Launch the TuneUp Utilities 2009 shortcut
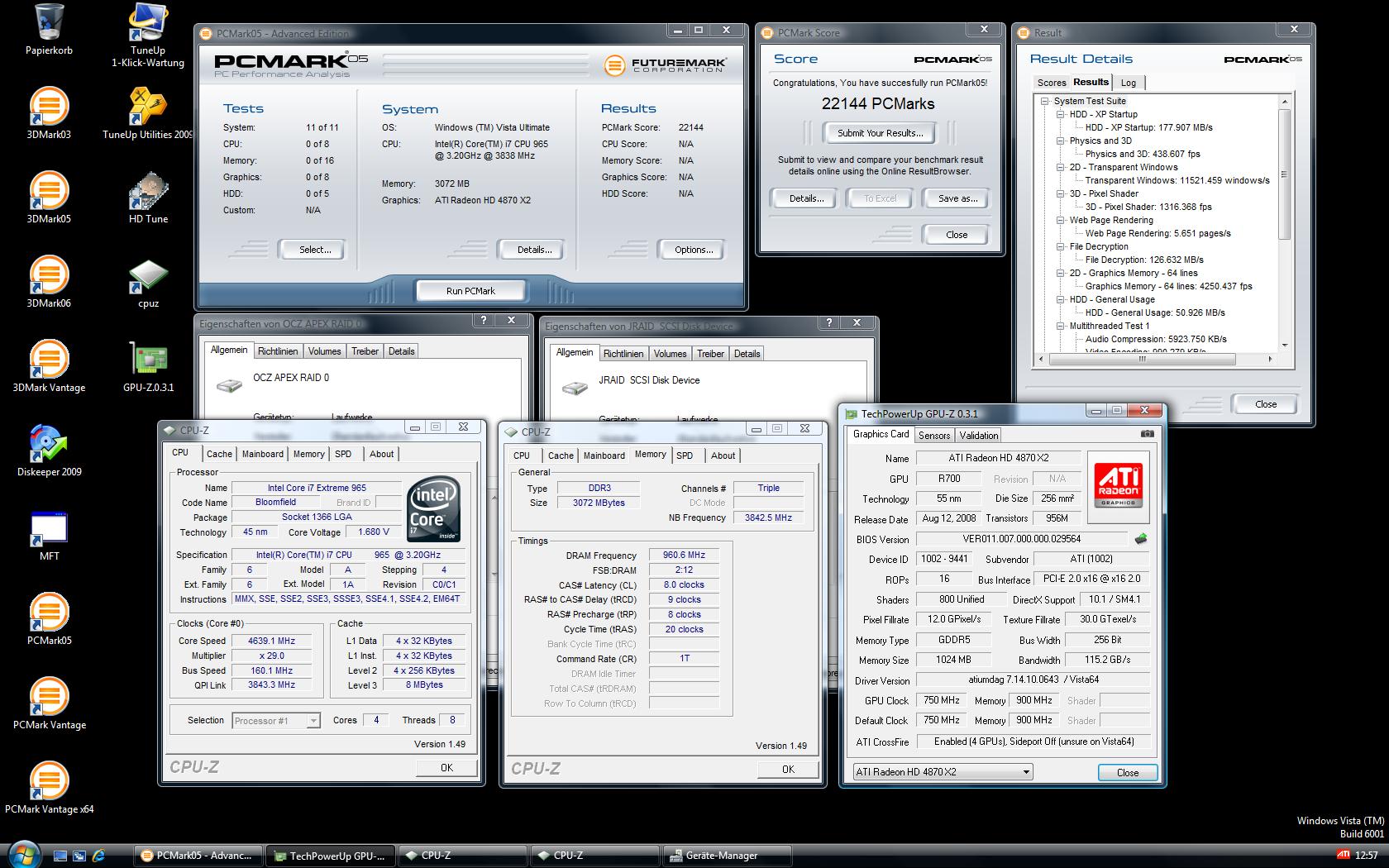The height and width of the screenshot is (868, 1389). point(148,113)
